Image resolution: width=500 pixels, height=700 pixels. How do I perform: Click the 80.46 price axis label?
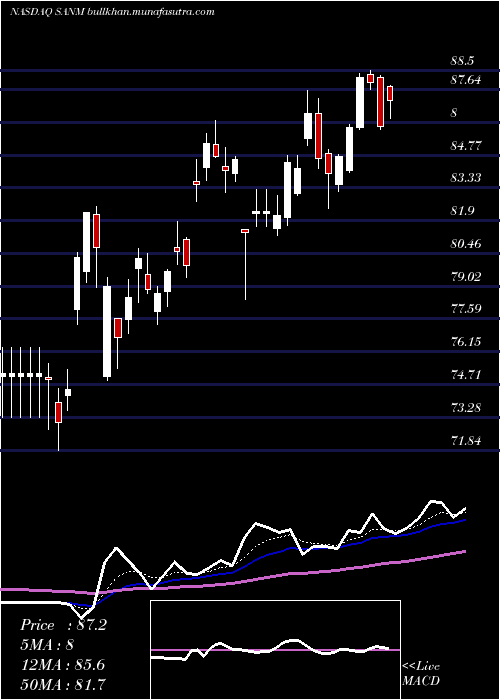(466, 244)
